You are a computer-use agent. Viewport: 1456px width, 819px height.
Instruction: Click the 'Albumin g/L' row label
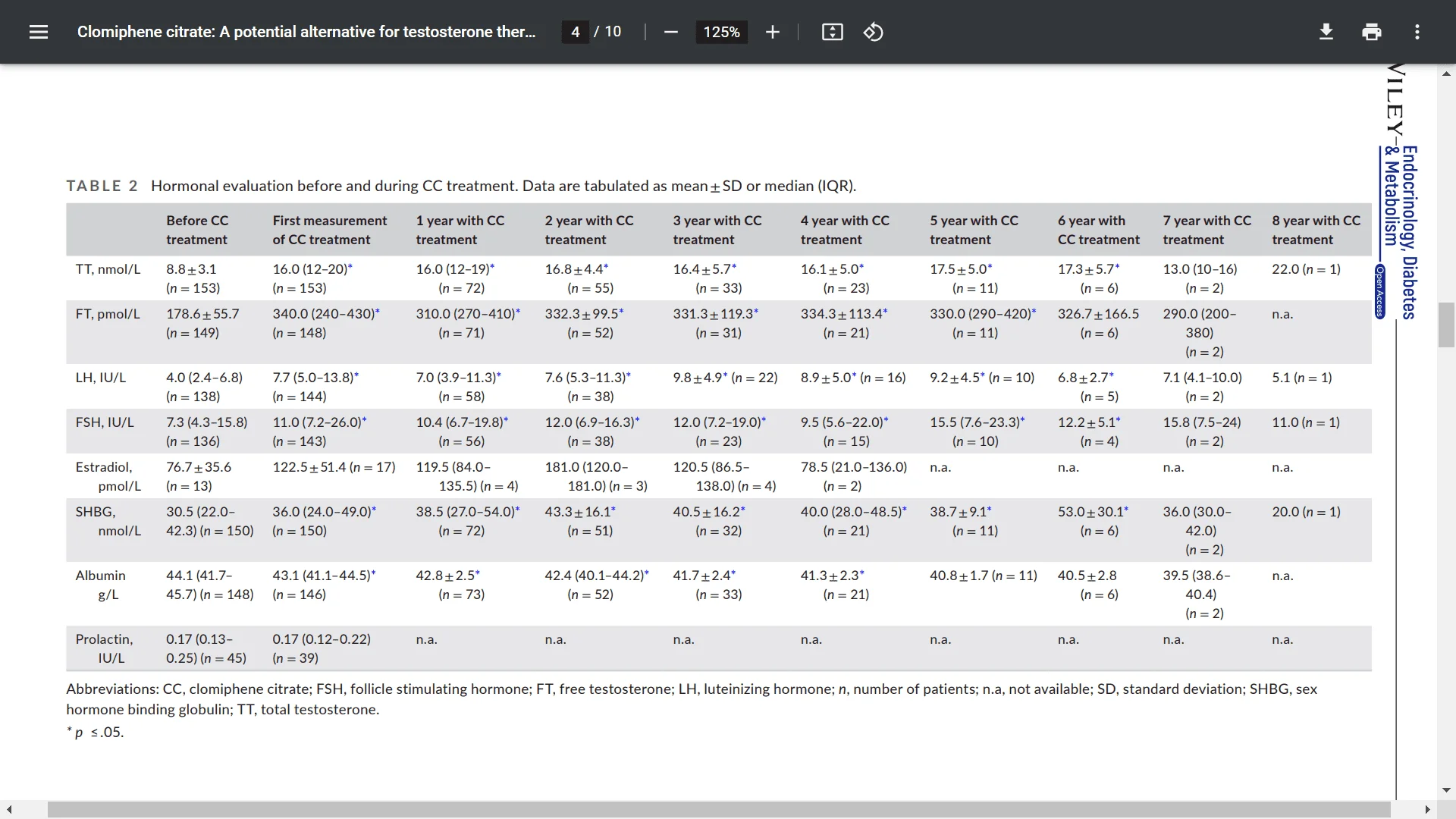pos(100,585)
